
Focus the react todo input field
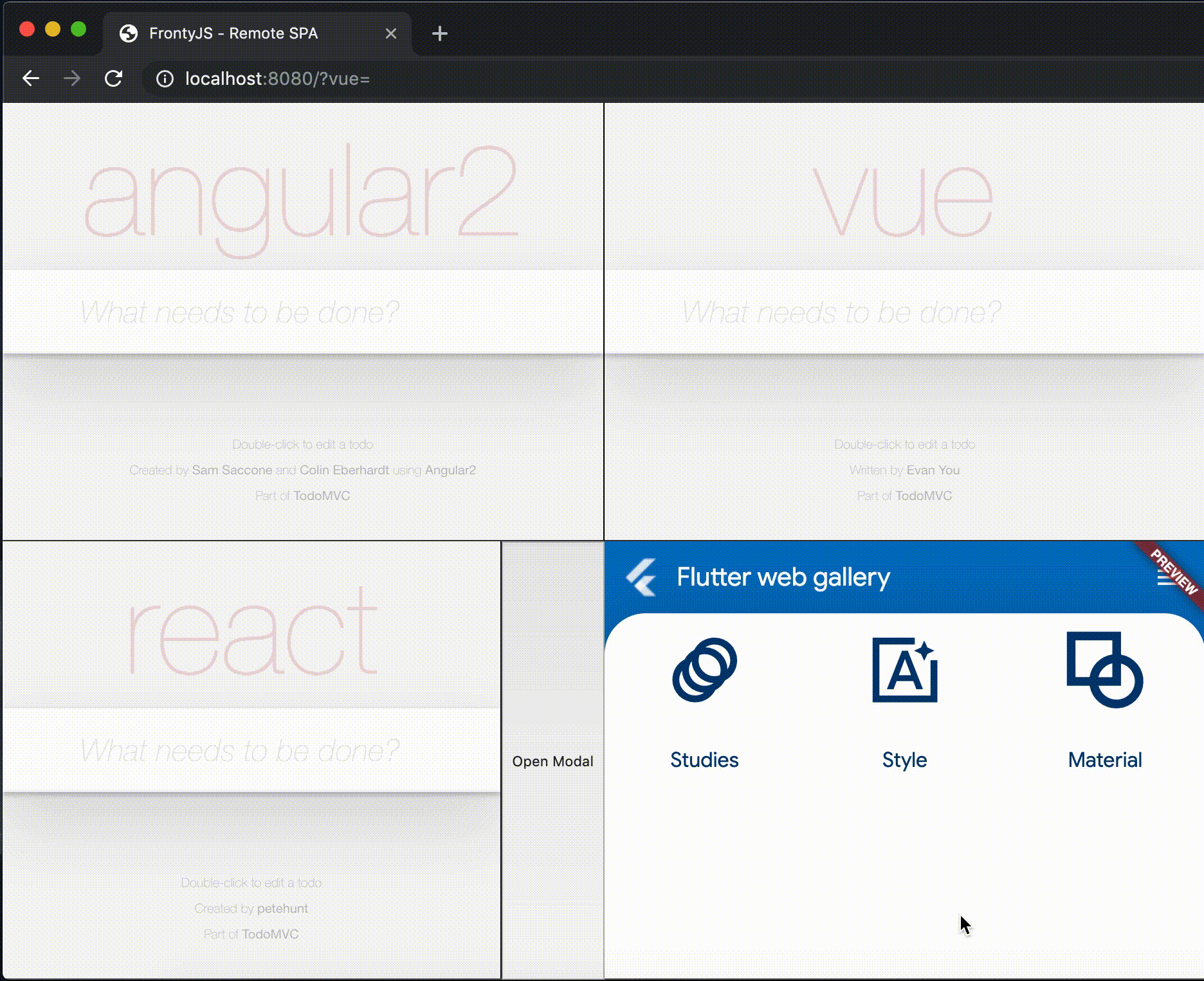tap(251, 750)
